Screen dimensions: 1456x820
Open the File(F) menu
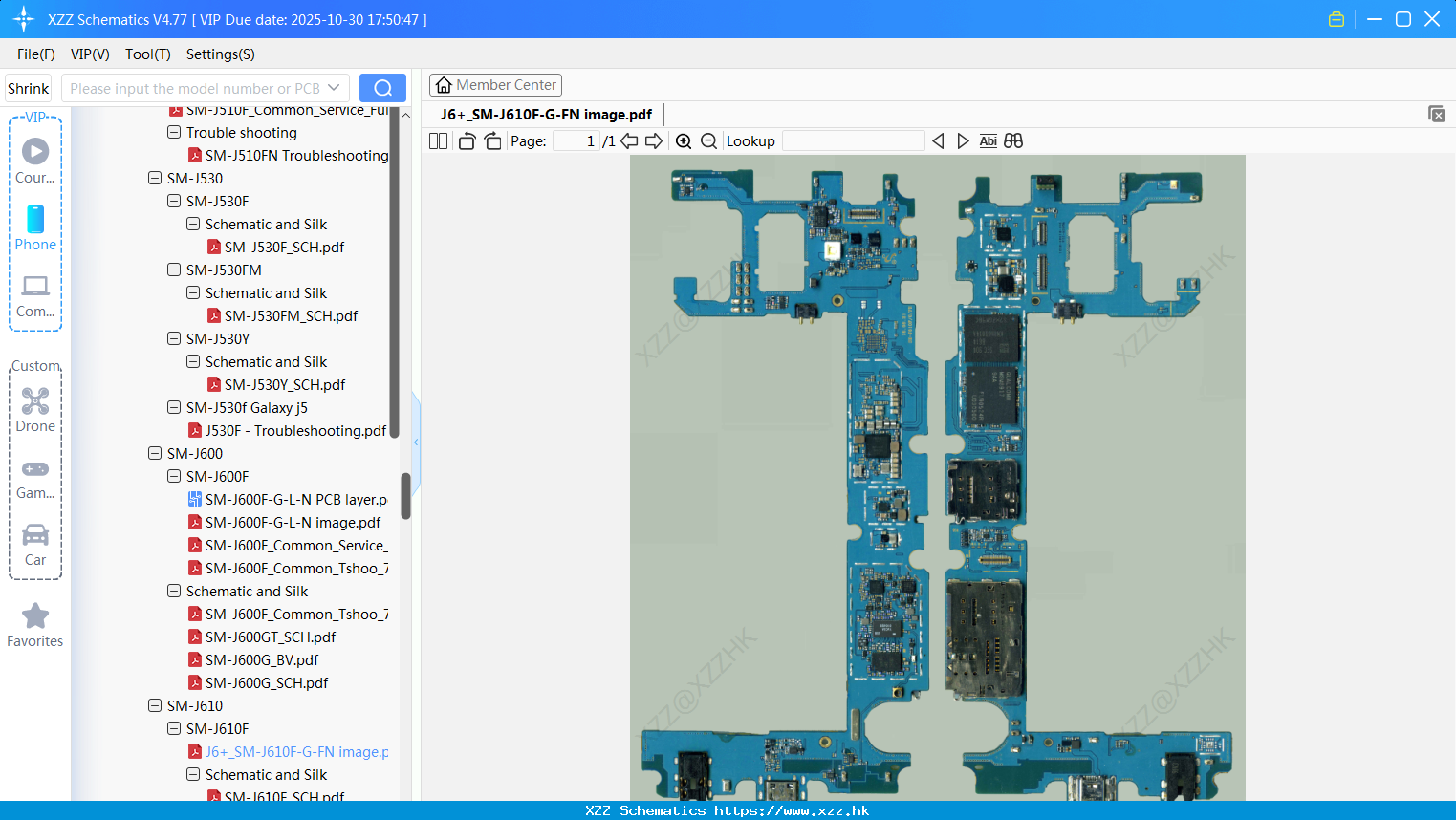point(36,54)
